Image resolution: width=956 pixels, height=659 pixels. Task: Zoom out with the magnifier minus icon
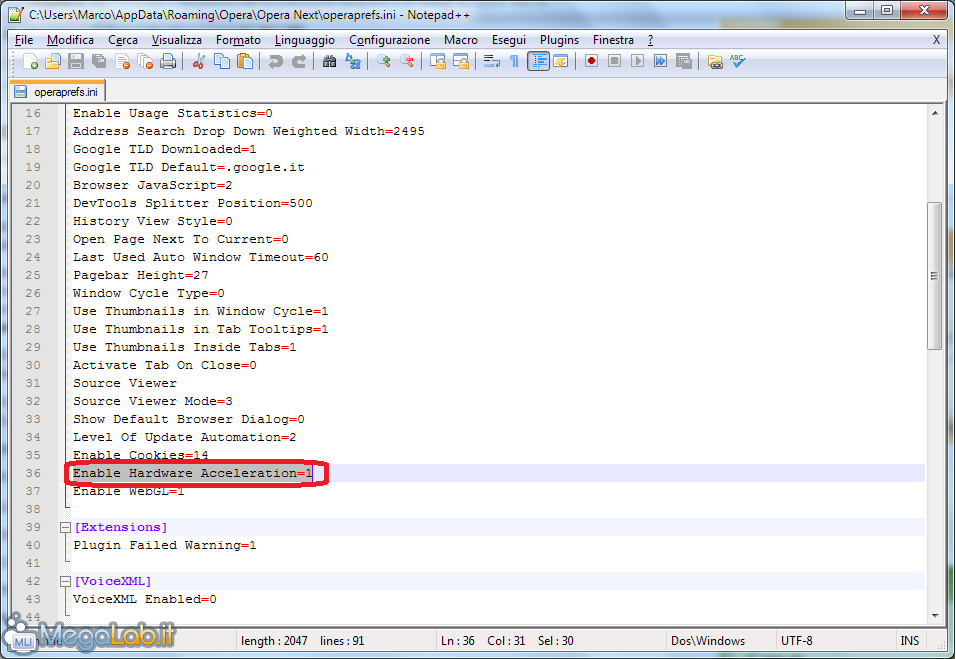coord(407,61)
